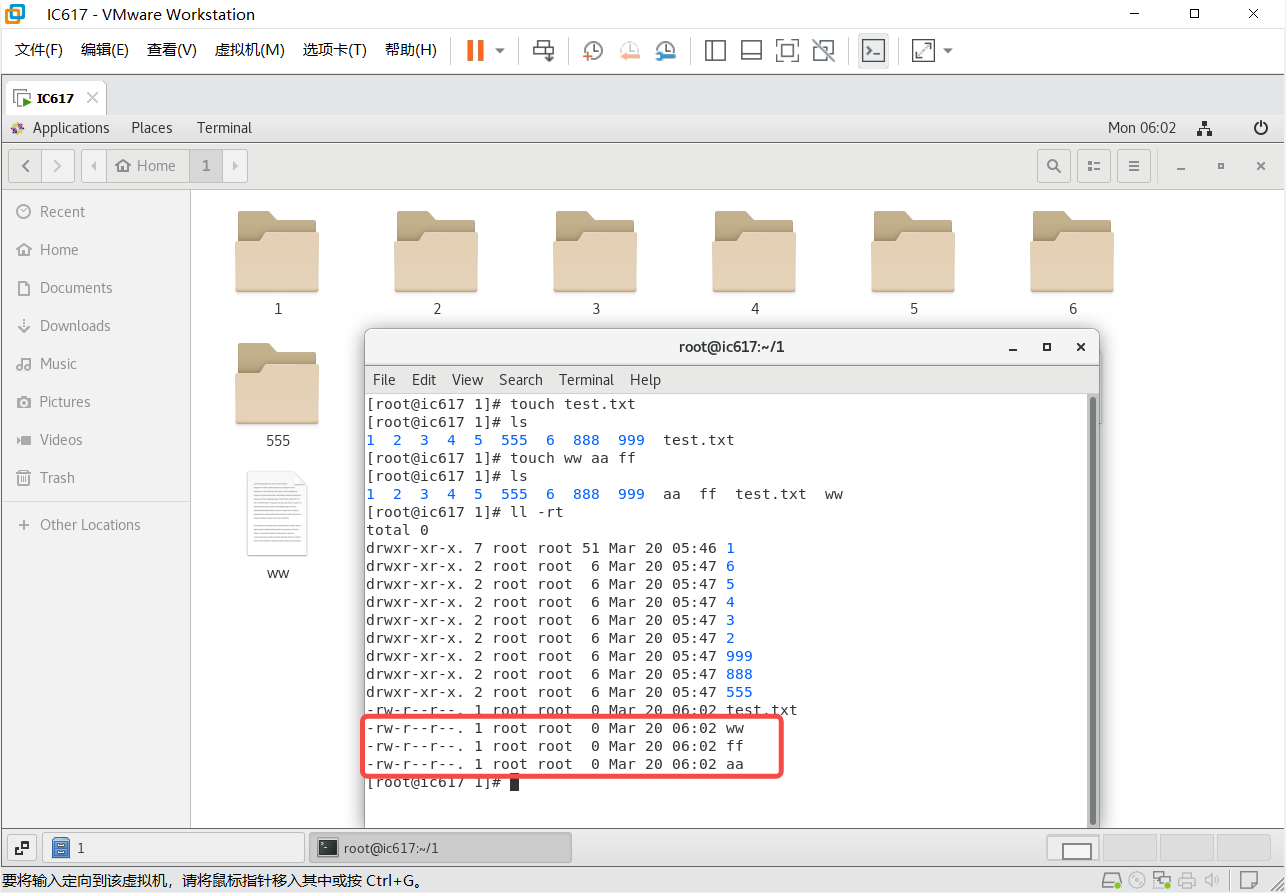Send Ctrl+Alt+Del to the virtual machine

(x=544, y=50)
